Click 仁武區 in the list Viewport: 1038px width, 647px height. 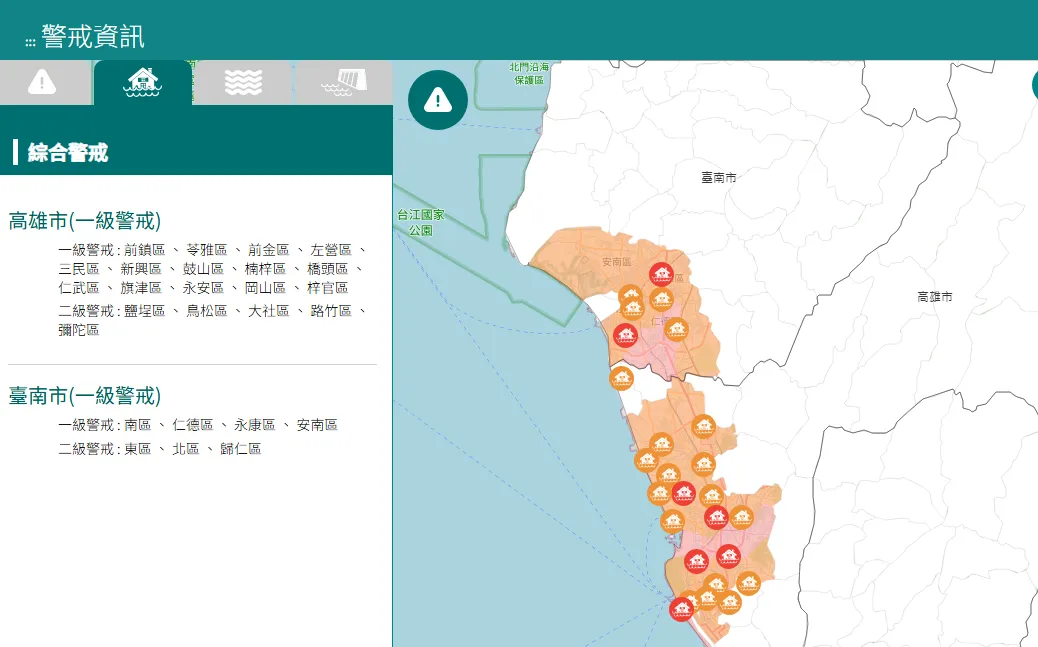[x=79, y=288]
